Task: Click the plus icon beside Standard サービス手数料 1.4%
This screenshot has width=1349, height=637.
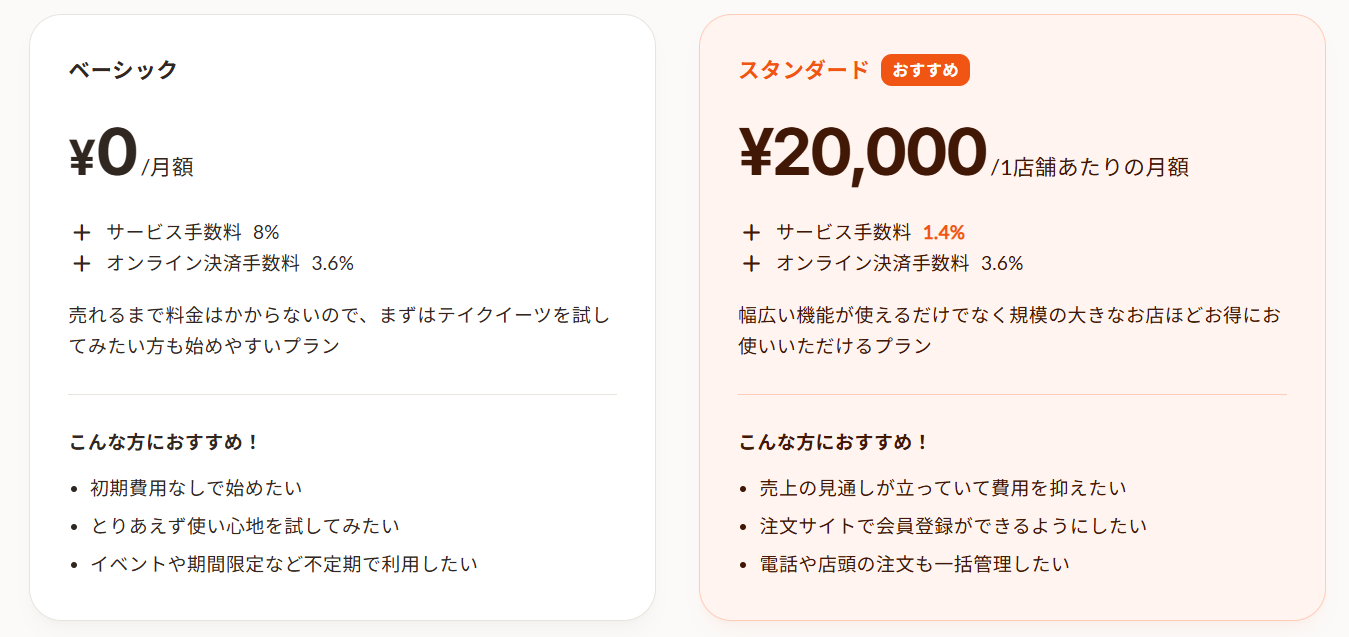Action: click(x=751, y=233)
